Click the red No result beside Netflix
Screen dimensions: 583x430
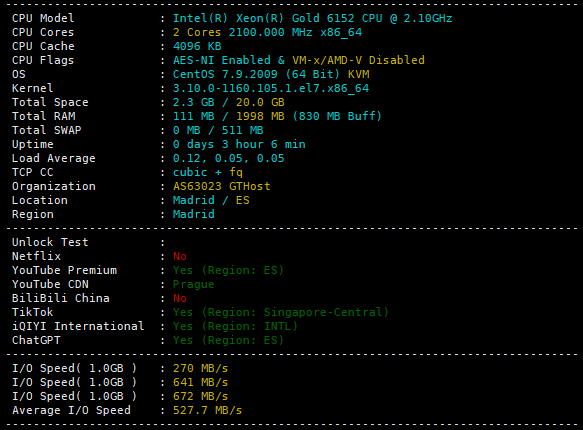(180, 256)
